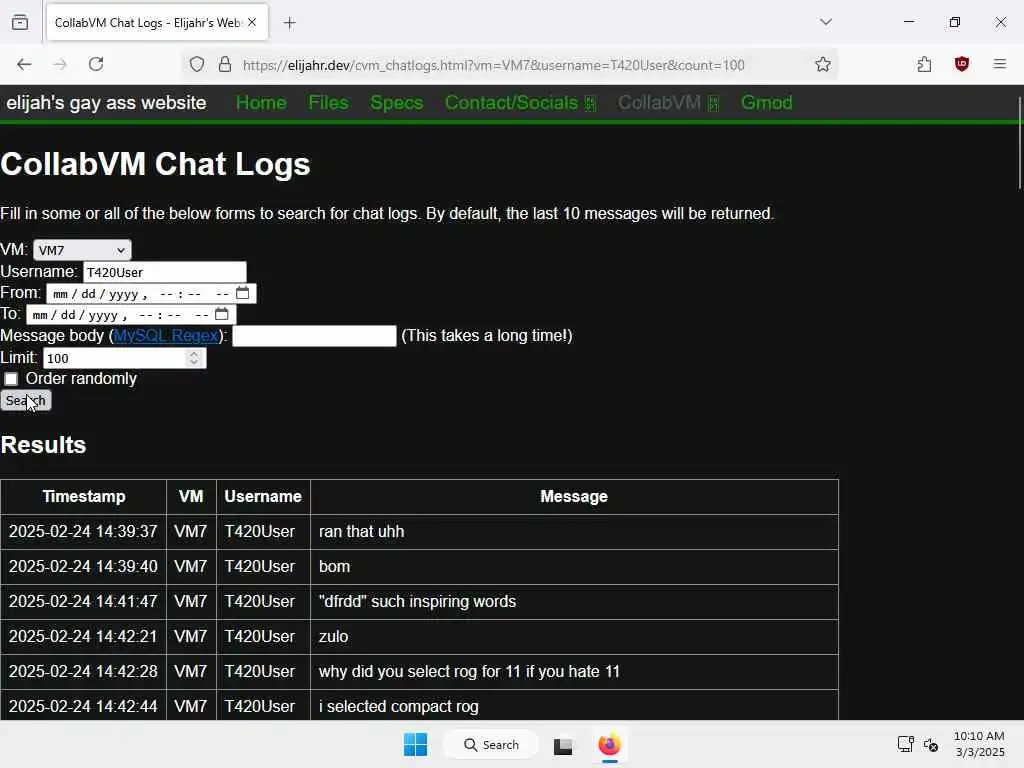List all tabs with the chevron
The width and height of the screenshot is (1024, 768).
[826, 22]
